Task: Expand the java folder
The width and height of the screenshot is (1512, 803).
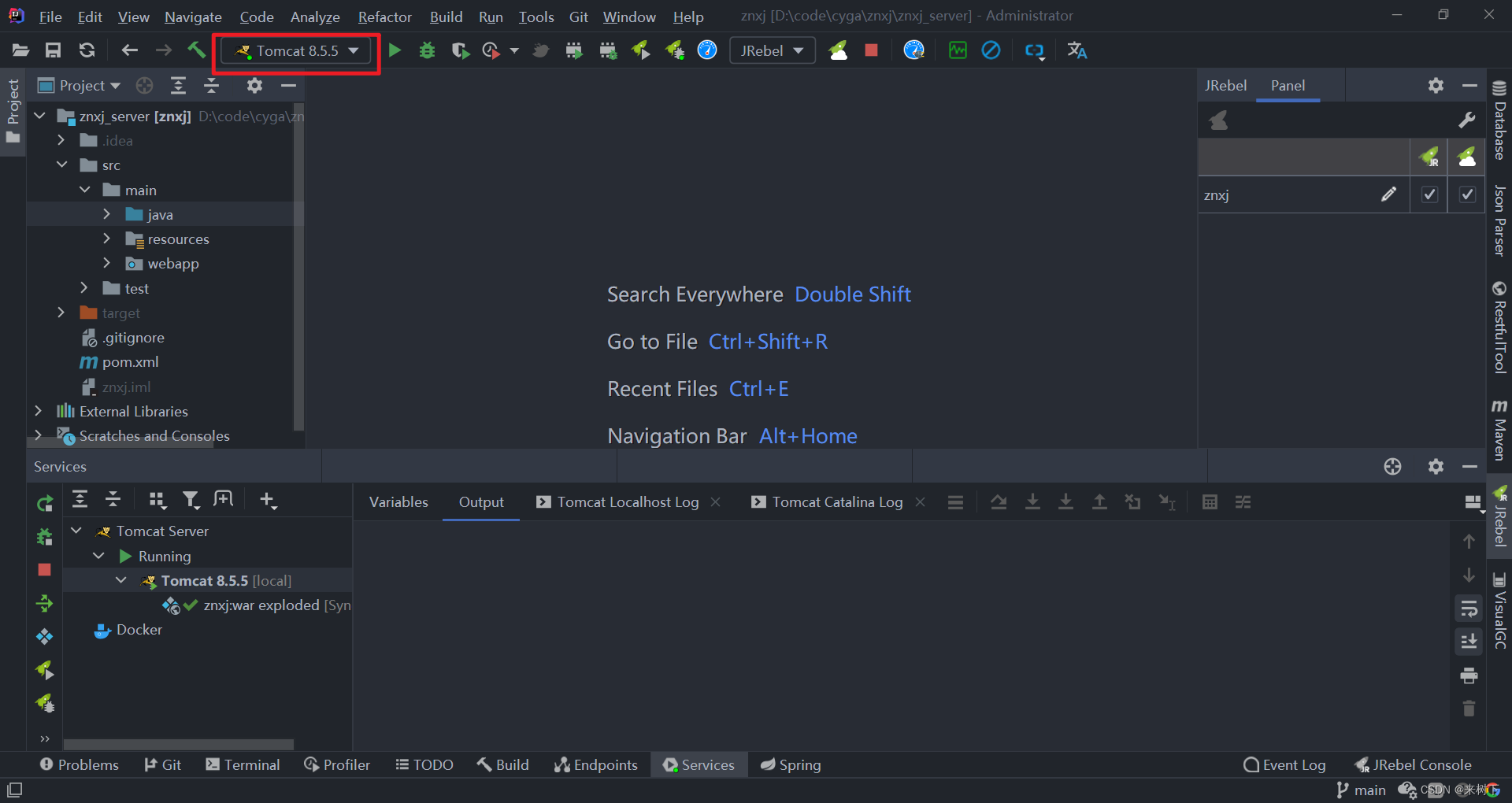Action: [106, 214]
